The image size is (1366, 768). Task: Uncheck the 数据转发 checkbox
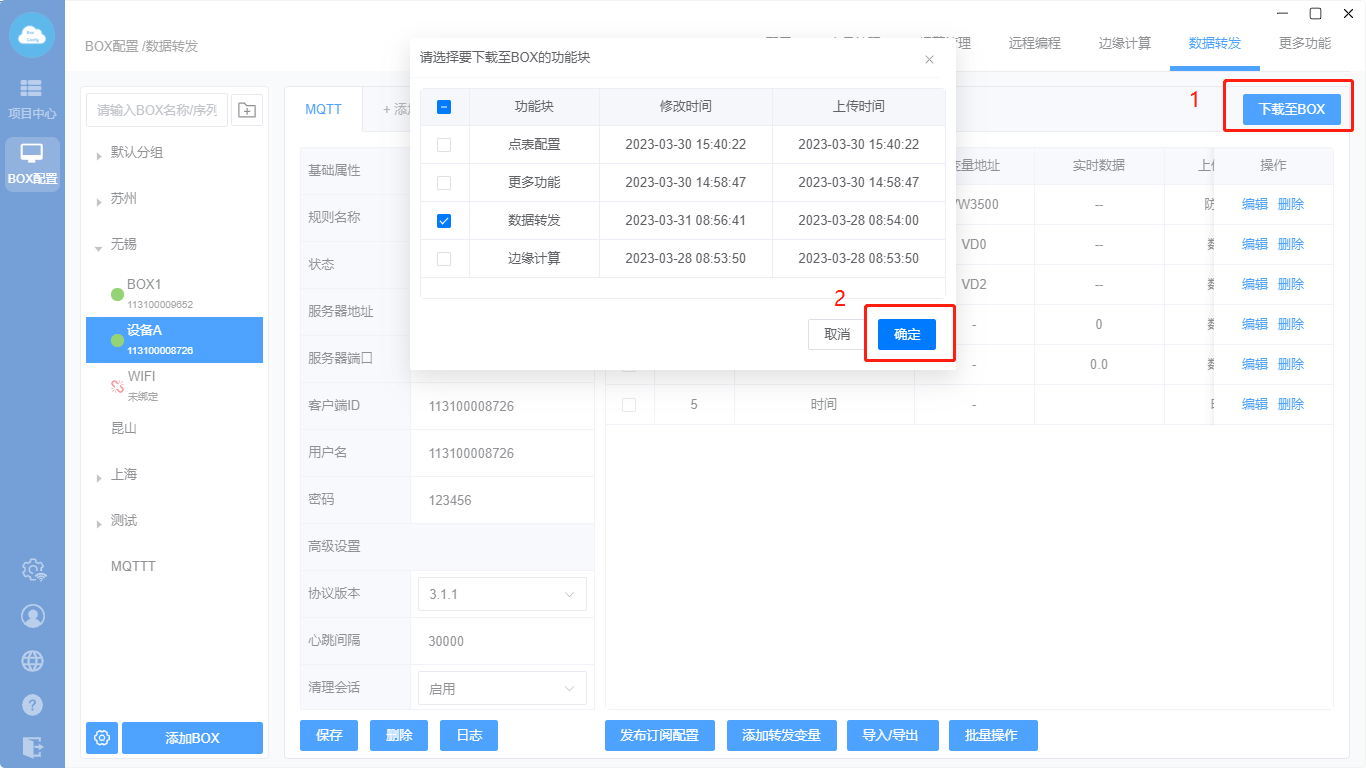point(444,221)
